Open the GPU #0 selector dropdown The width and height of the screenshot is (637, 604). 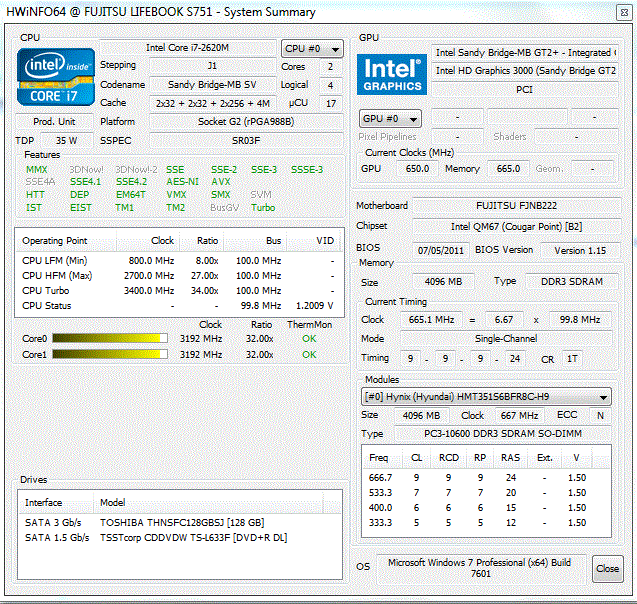coord(390,119)
